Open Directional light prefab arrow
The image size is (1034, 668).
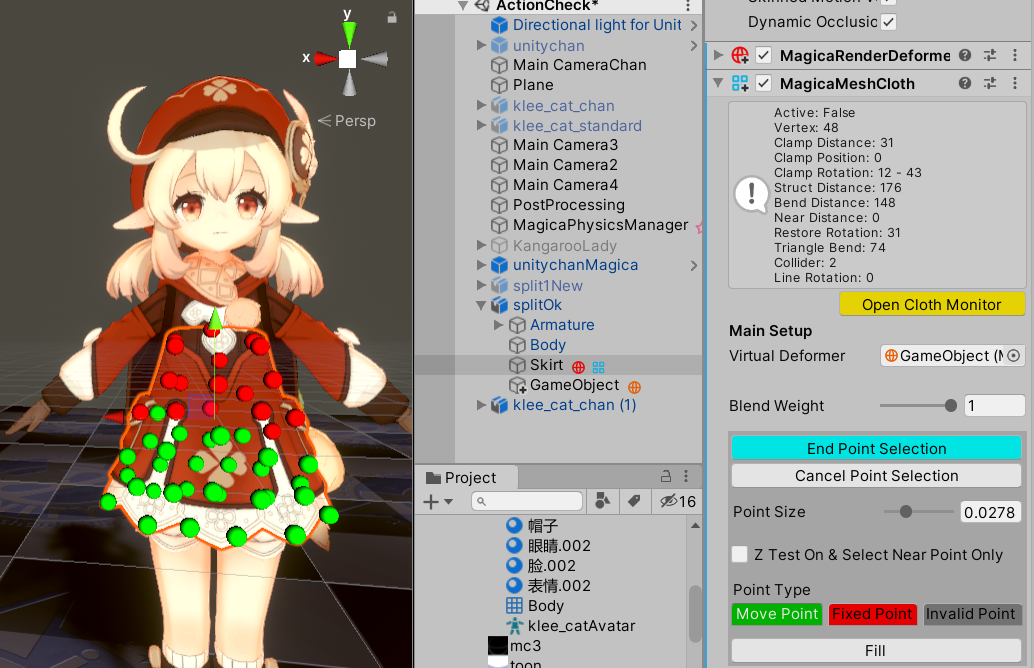694,26
